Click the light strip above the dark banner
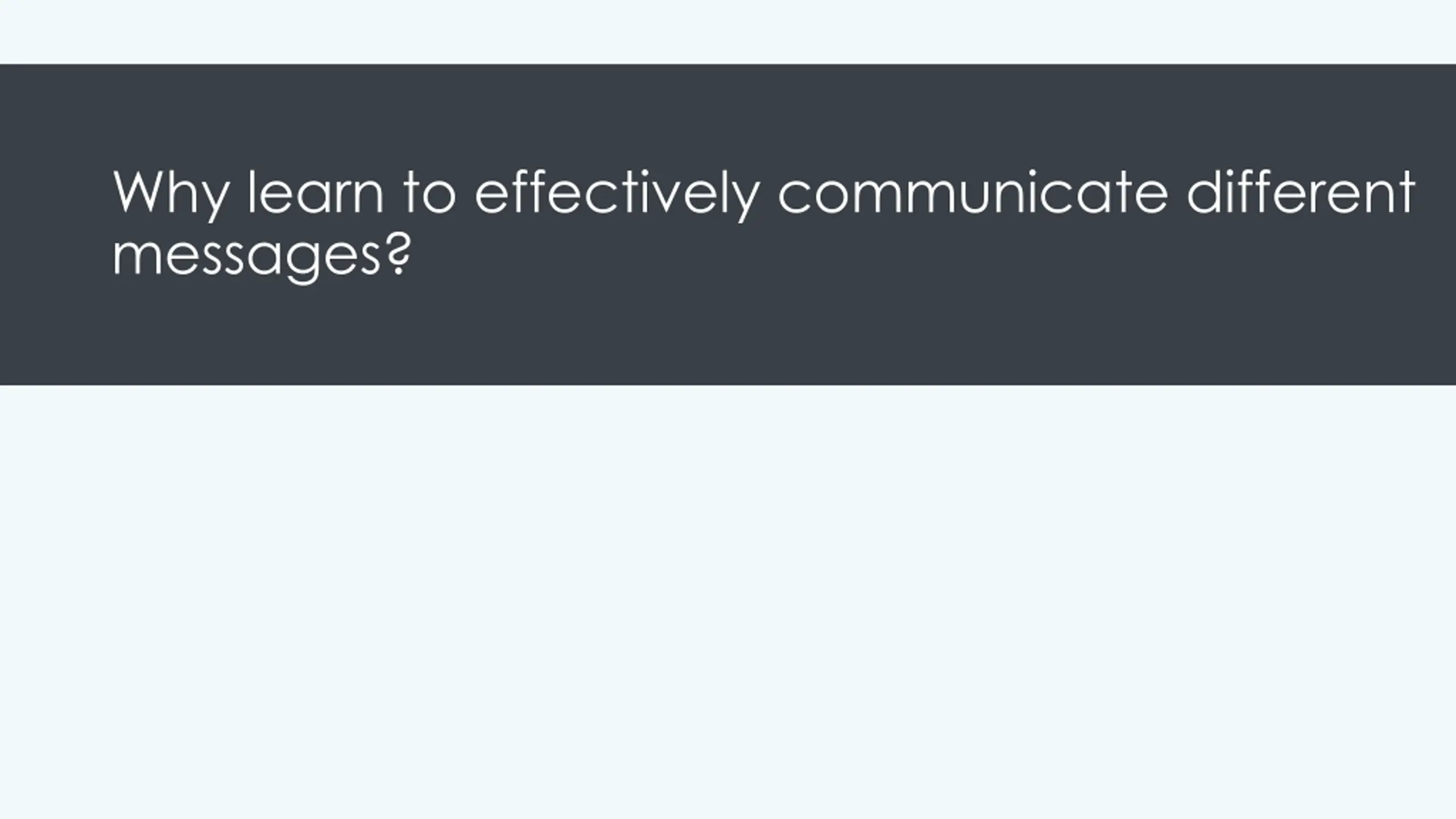1456x819 pixels. (x=728, y=32)
